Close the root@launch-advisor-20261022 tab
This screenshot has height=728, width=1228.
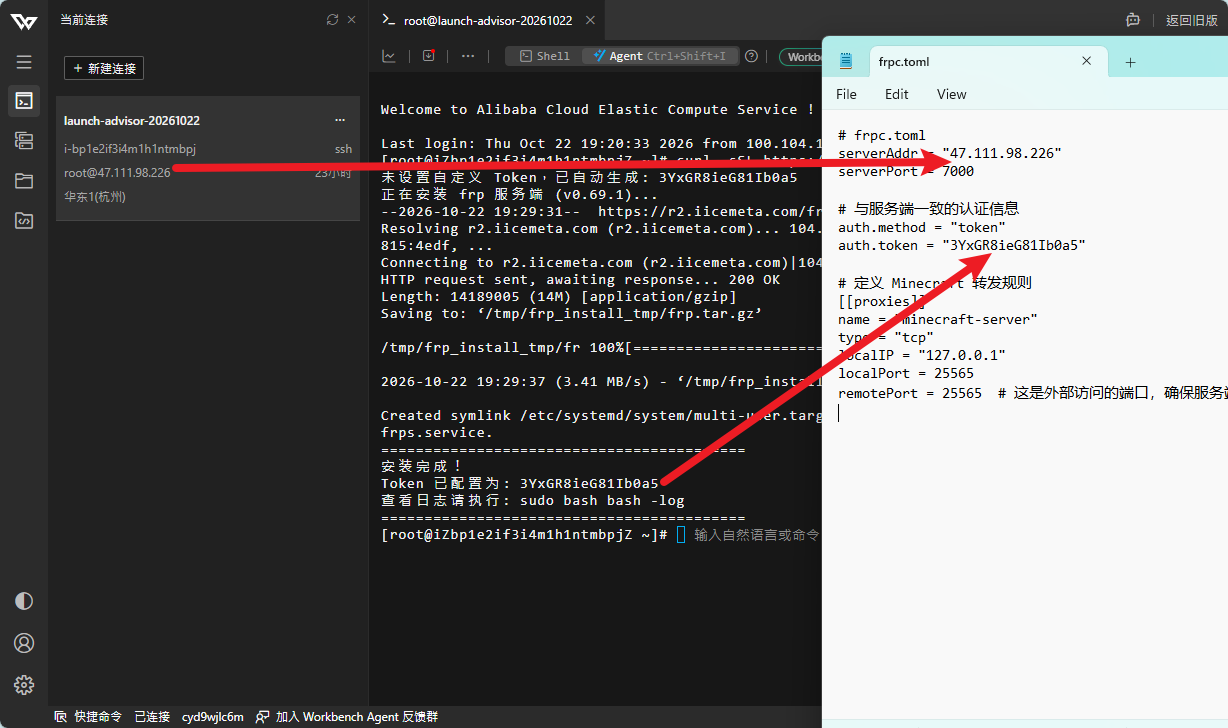(x=590, y=20)
